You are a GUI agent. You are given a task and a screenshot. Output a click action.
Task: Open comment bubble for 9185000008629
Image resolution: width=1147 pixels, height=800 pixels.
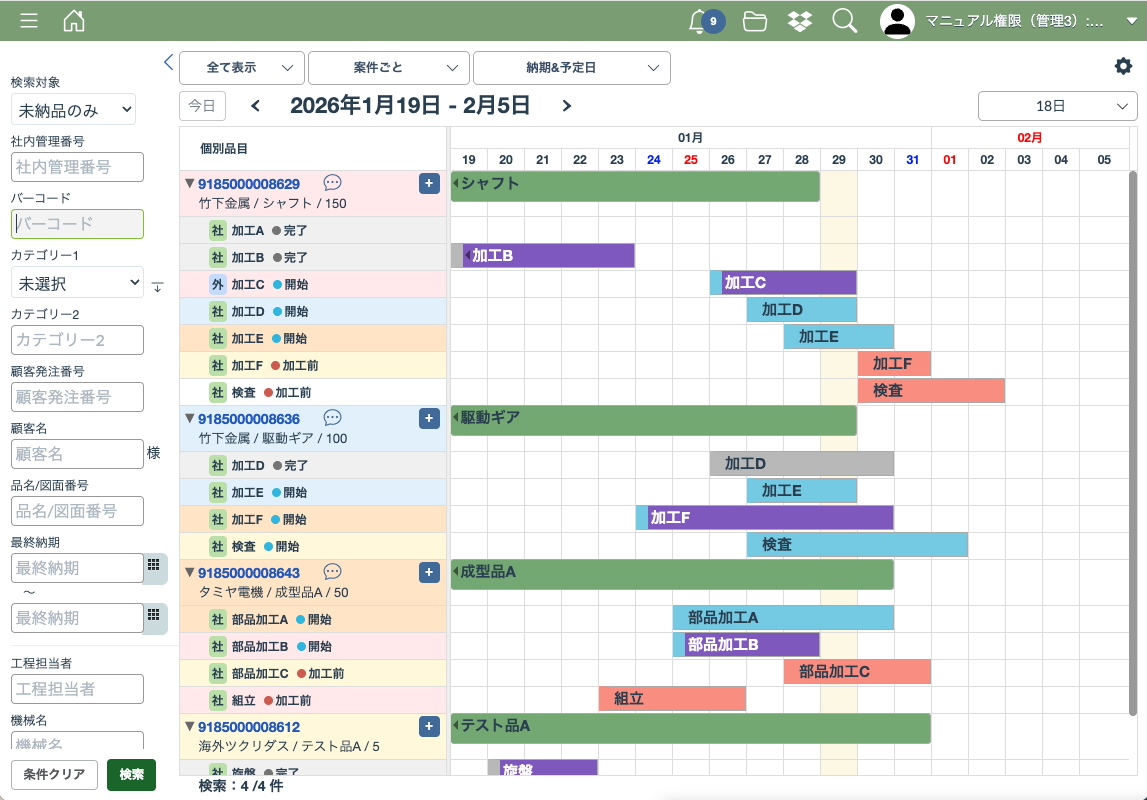[x=333, y=183]
